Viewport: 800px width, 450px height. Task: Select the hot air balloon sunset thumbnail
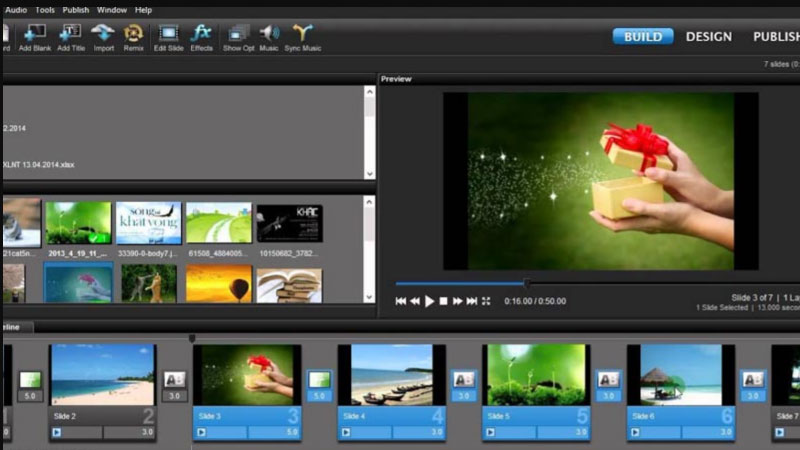219,284
